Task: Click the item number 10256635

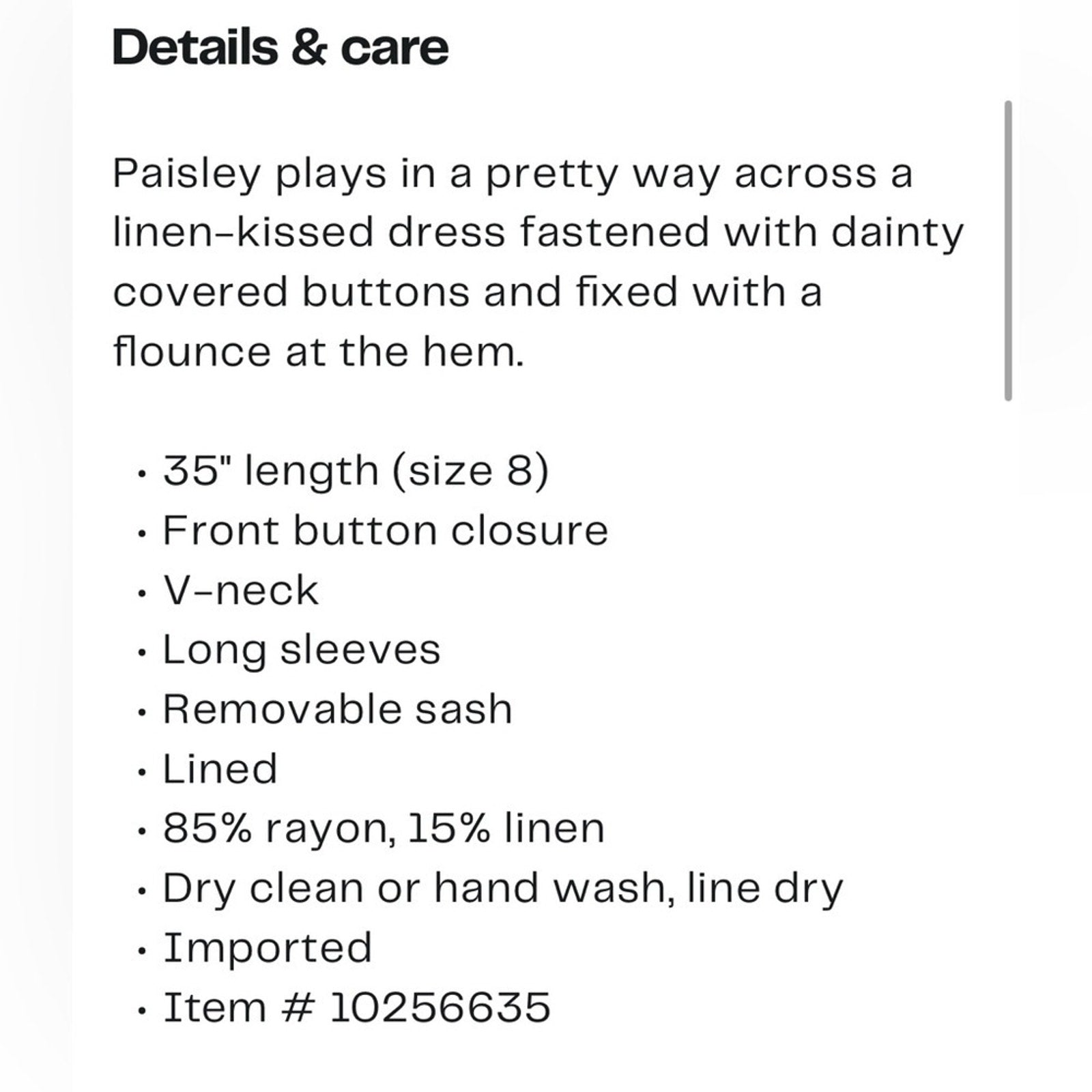Action: pos(440,1008)
